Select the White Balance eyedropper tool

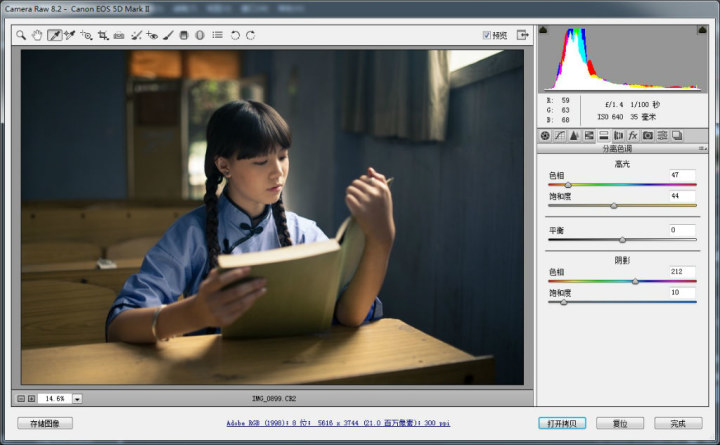pos(54,35)
